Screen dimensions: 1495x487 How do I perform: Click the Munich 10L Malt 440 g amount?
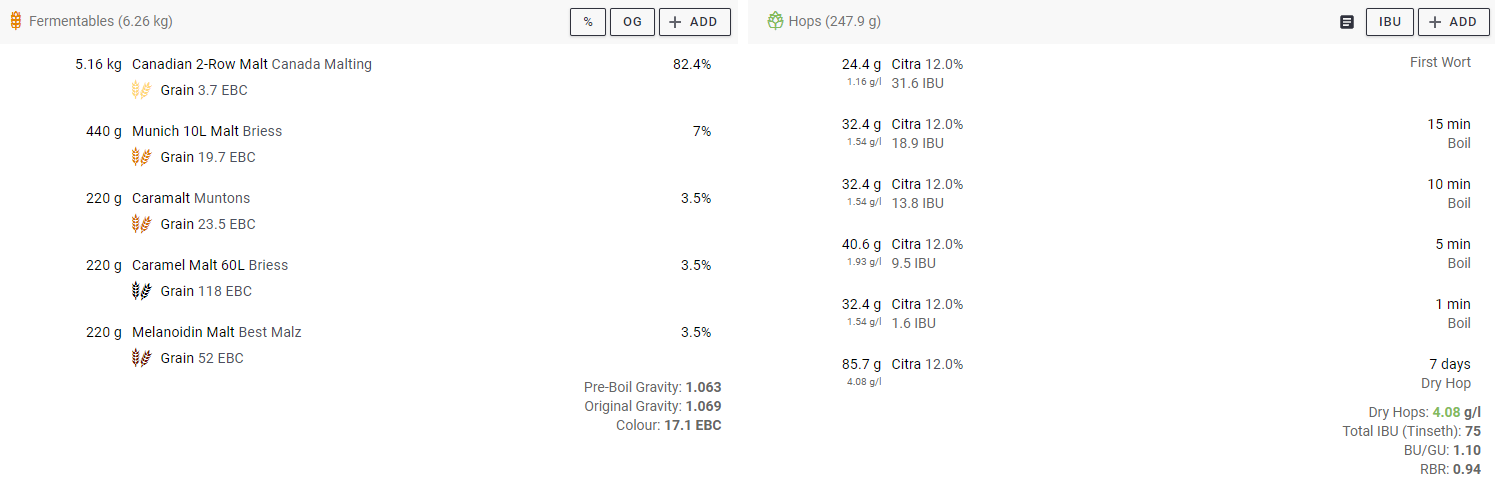[x=103, y=131]
